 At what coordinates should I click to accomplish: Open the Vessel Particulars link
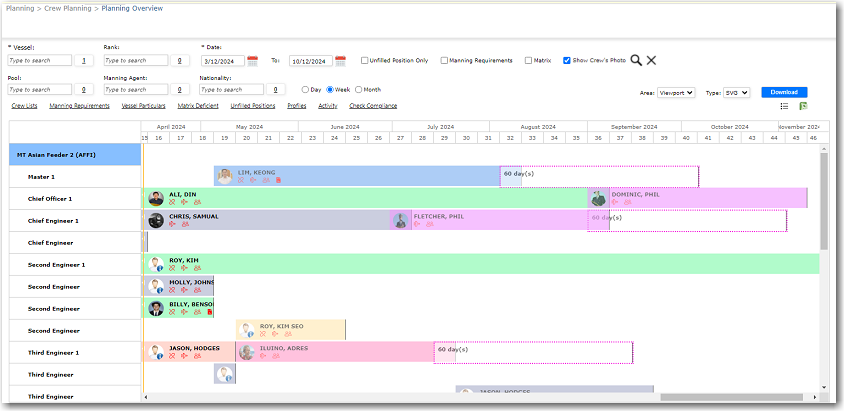click(x=143, y=105)
